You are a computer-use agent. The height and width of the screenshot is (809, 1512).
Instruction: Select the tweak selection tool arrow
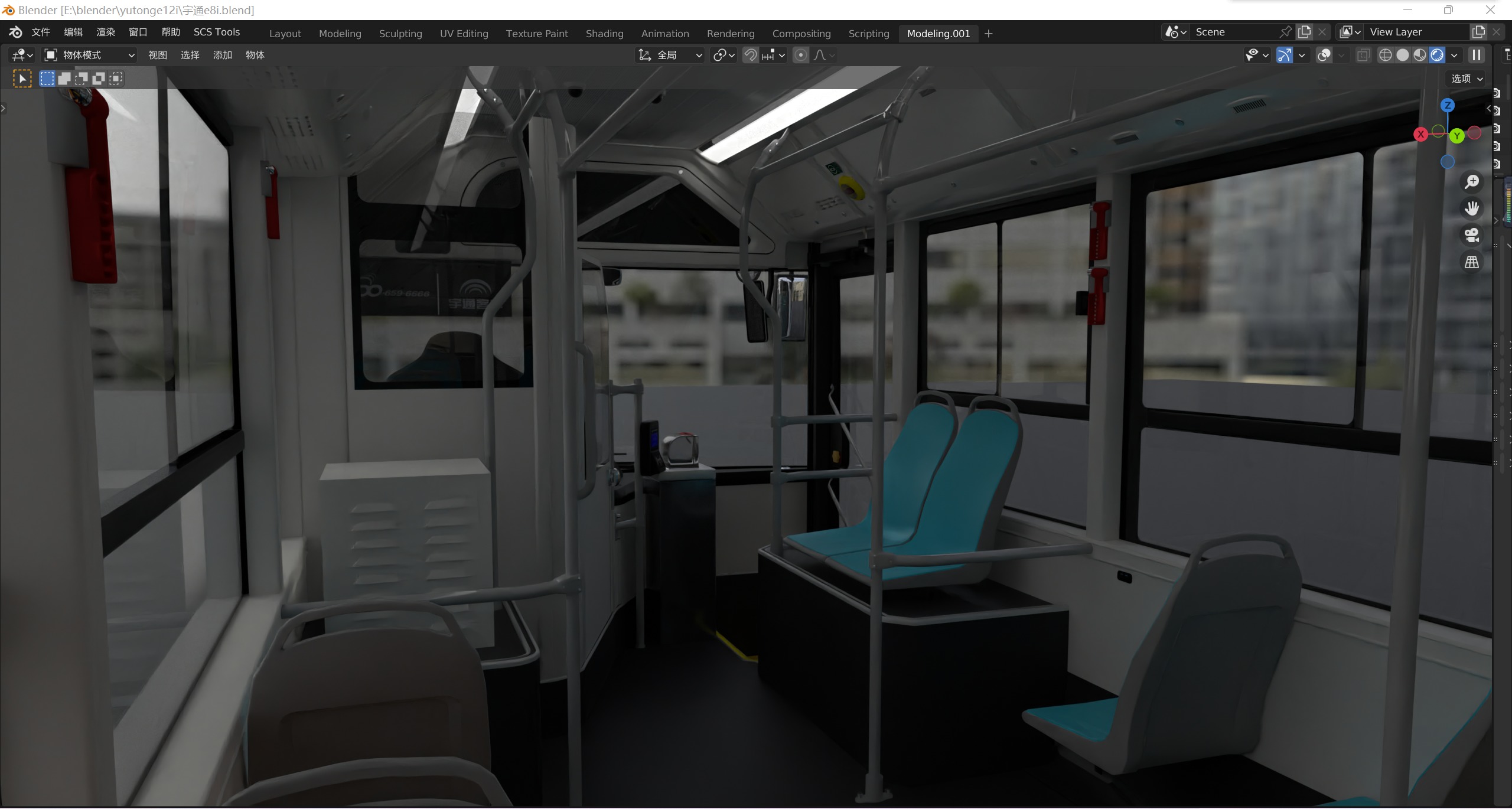pos(22,79)
